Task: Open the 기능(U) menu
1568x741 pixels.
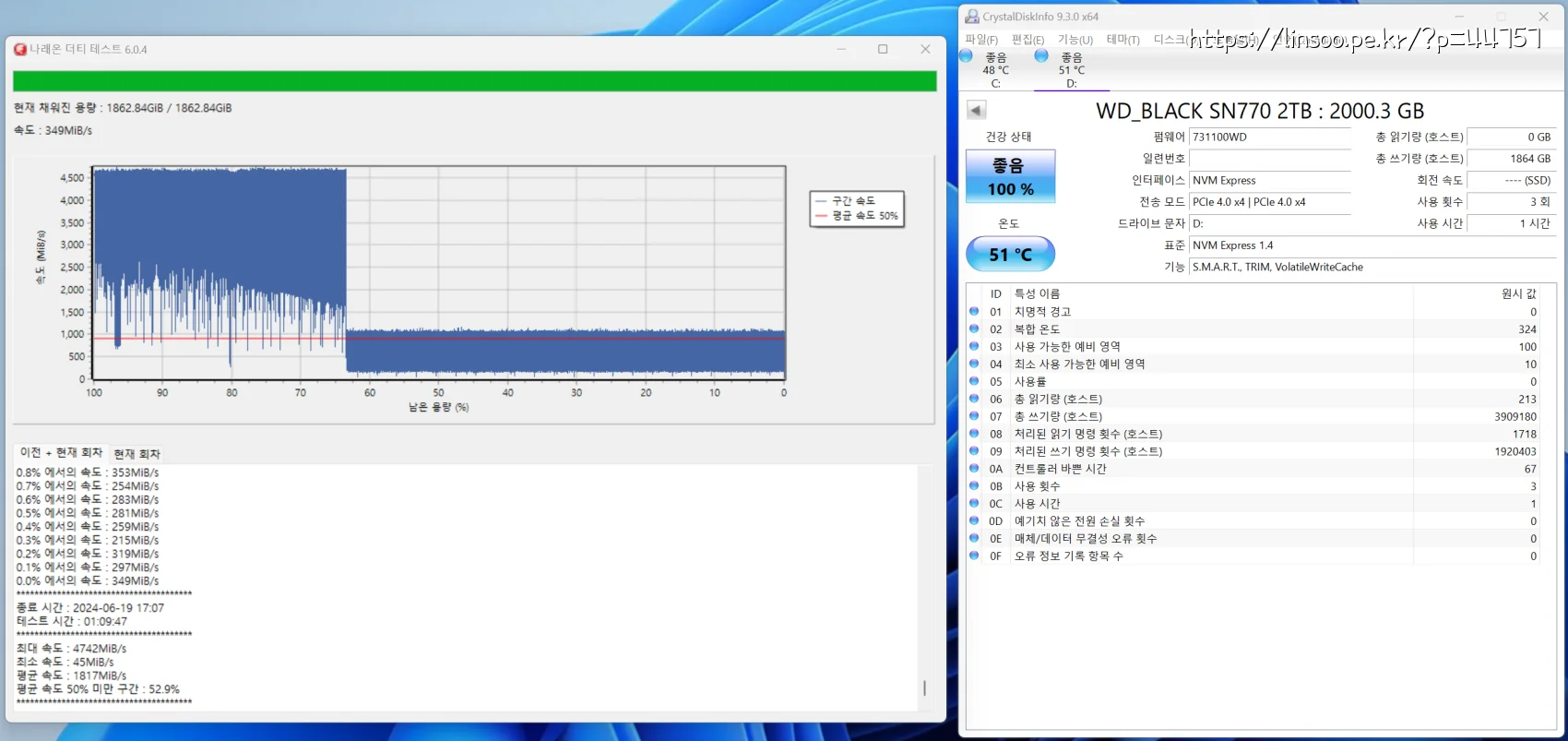Action: pos(1075,40)
